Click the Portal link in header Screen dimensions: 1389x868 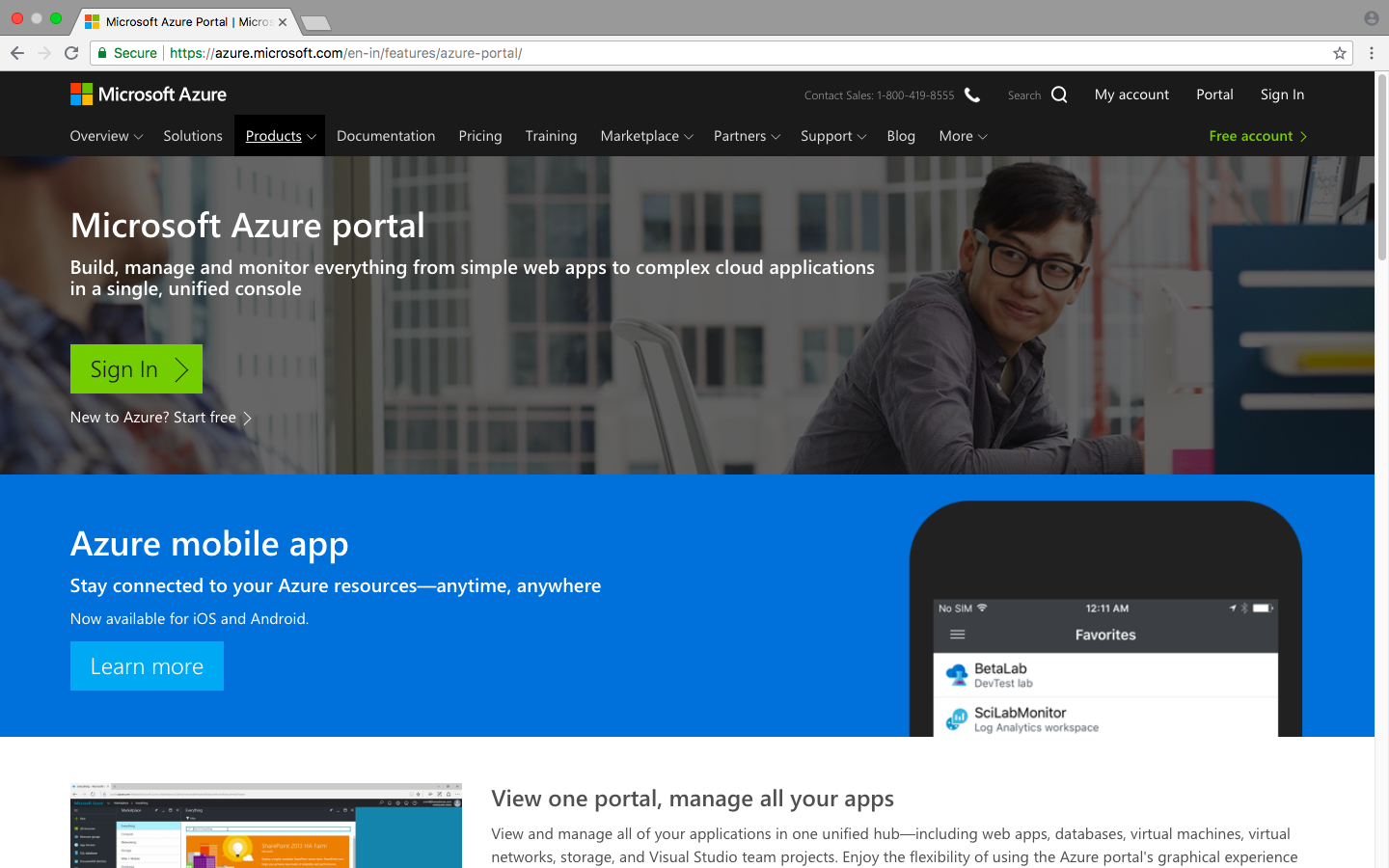[1214, 95]
